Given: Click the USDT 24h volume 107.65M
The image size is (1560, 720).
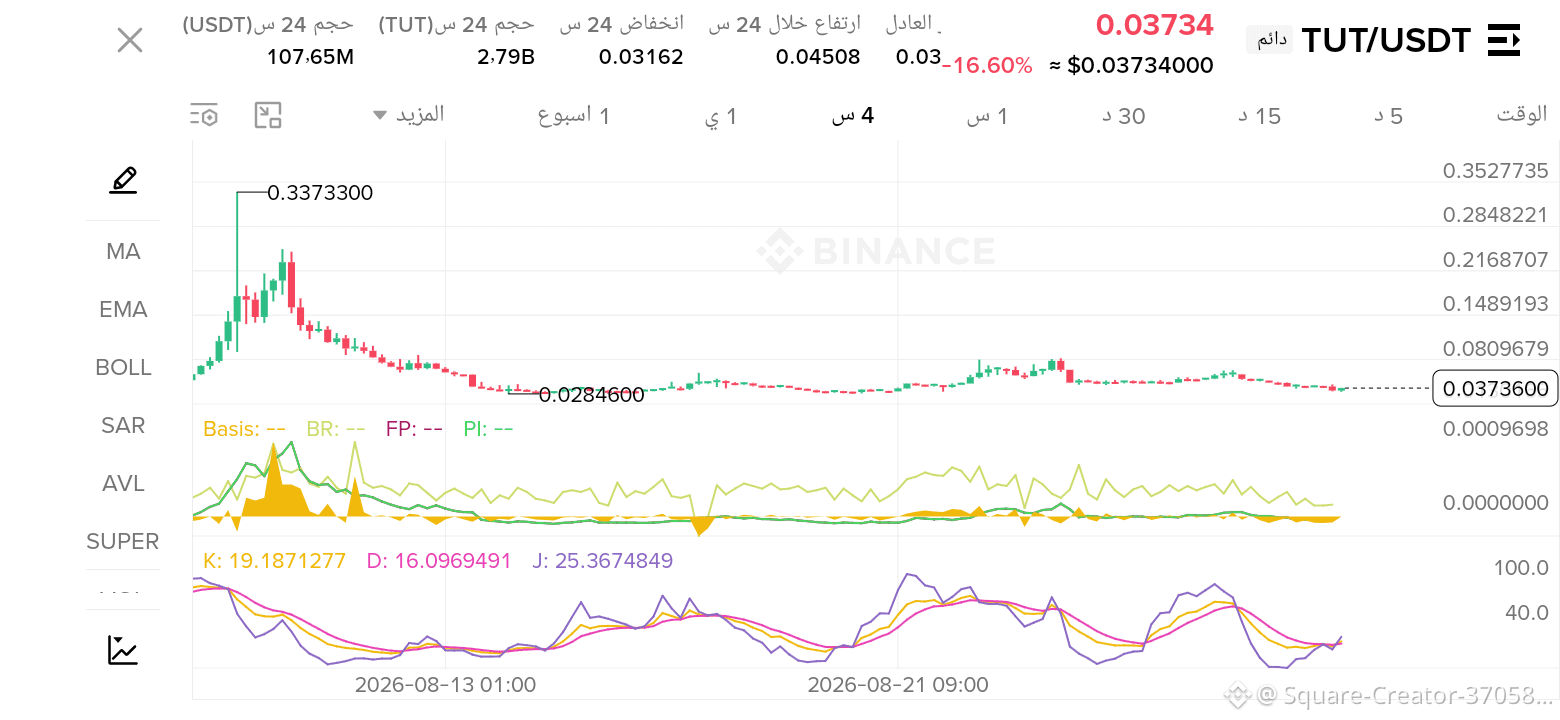Looking at the screenshot, I should pos(310,57).
